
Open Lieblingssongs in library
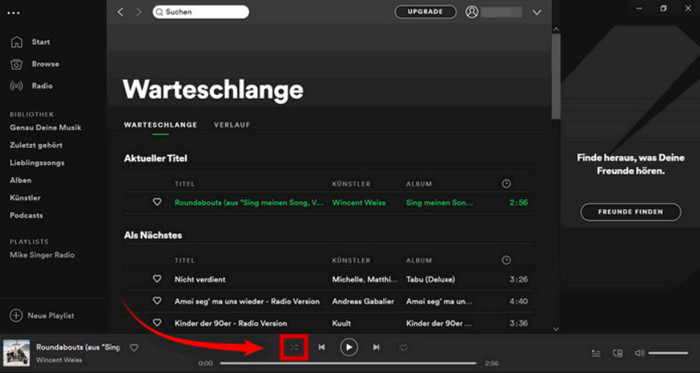37,163
